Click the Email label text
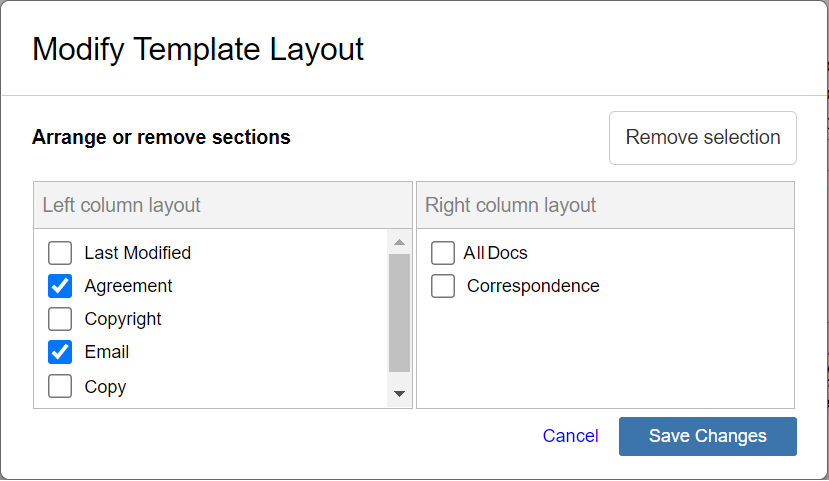Screen dimensions: 829x481 (x=107, y=352)
